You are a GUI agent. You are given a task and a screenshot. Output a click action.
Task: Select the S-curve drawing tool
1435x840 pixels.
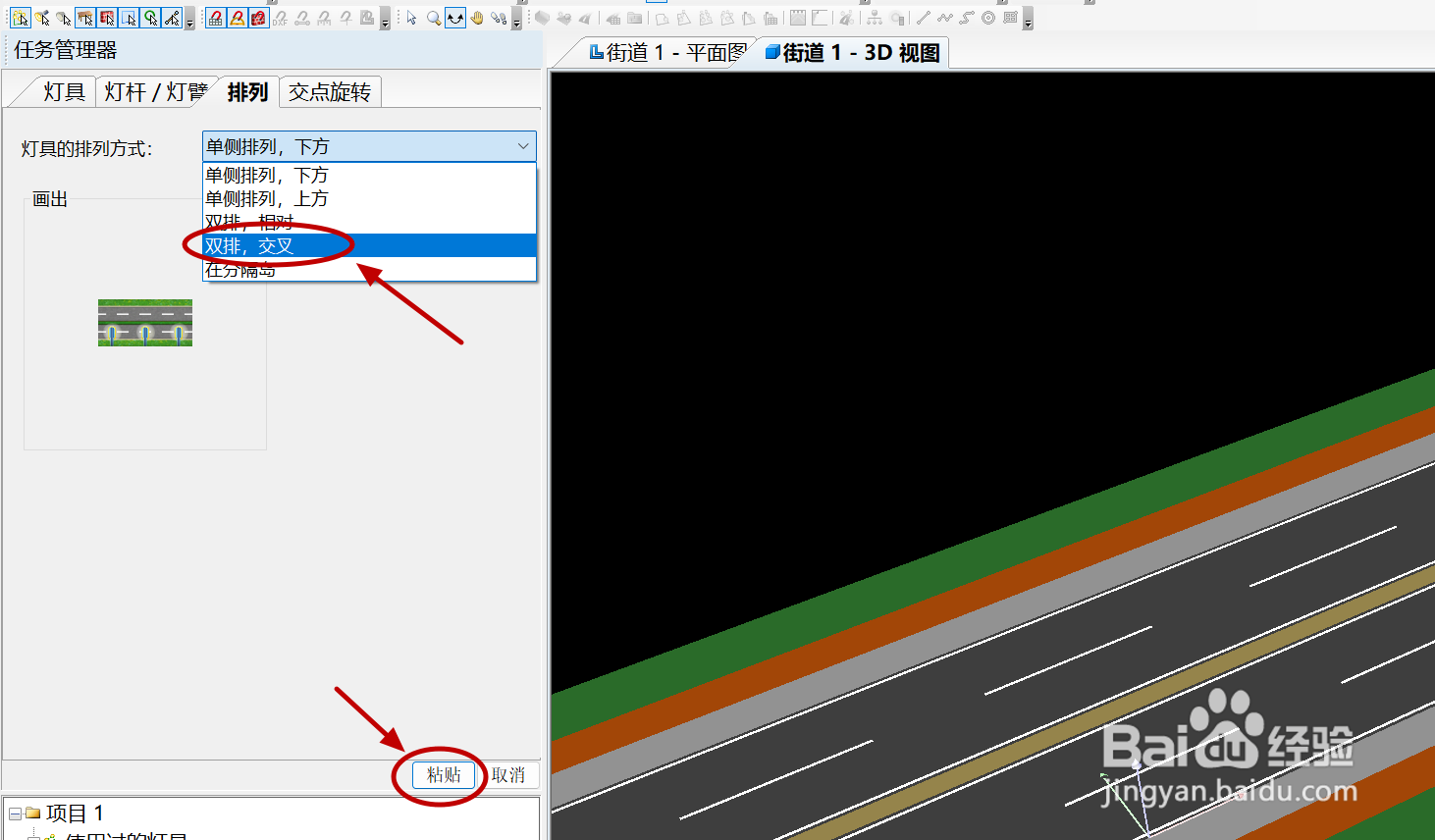pyautogui.click(x=967, y=18)
